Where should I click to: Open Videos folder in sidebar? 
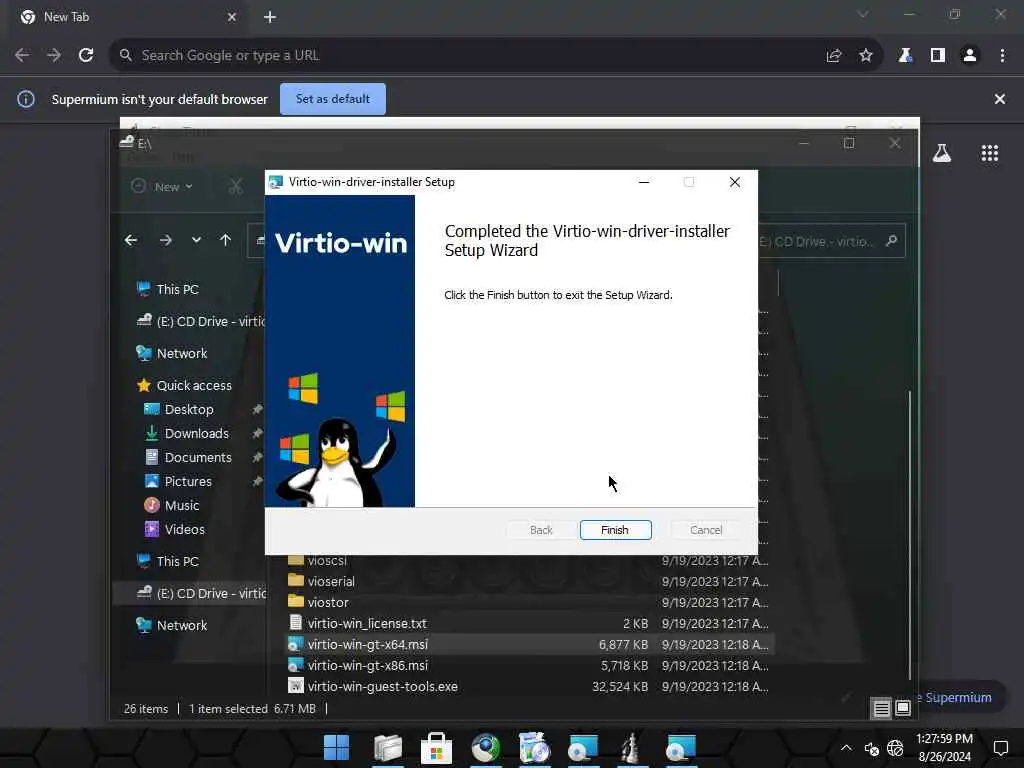coord(174,529)
